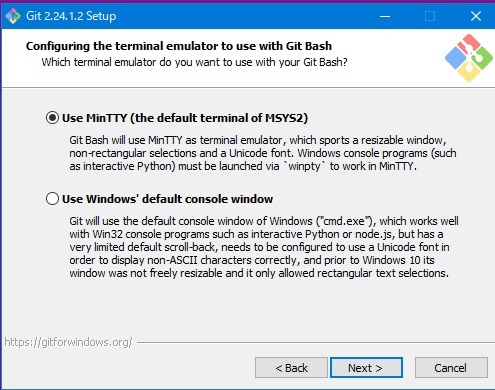The height and width of the screenshot is (390, 495).
Task: Minimize the Git Setup window
Action: pyautogui.click(x=385, y=16)
